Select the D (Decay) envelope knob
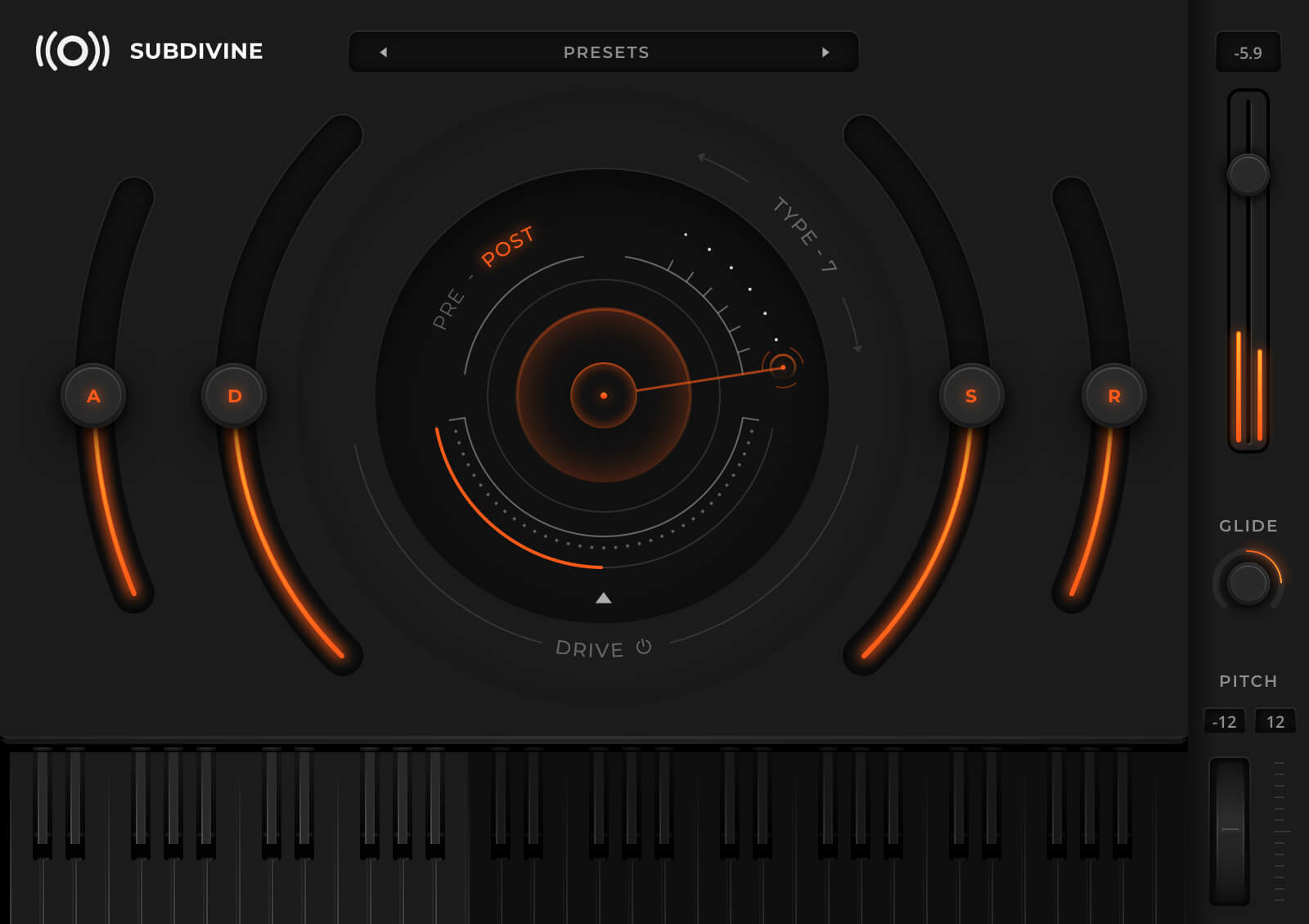Image resolution: width=1309 pixels, height=924 pixels. pos(235,395)
